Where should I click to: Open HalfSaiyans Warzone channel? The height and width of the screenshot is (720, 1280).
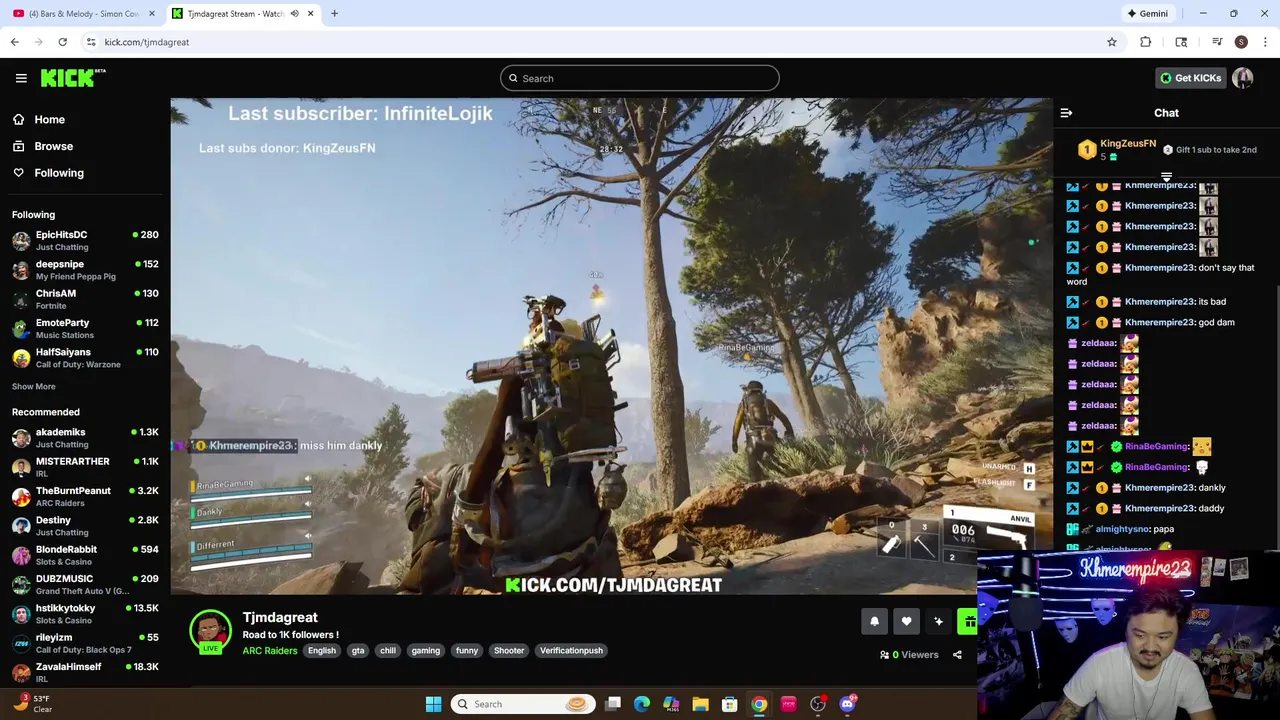pyautogui.click(x=85, y=358)
